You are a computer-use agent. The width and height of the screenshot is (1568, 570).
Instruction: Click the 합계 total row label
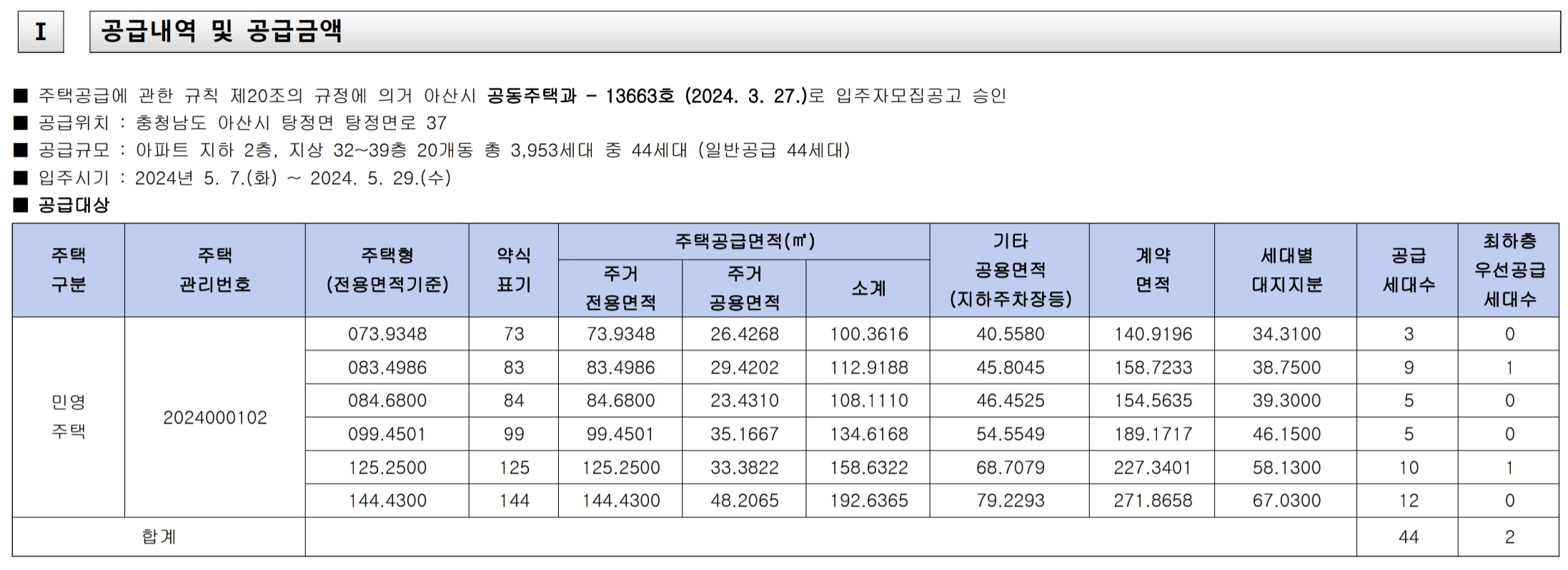159,536
